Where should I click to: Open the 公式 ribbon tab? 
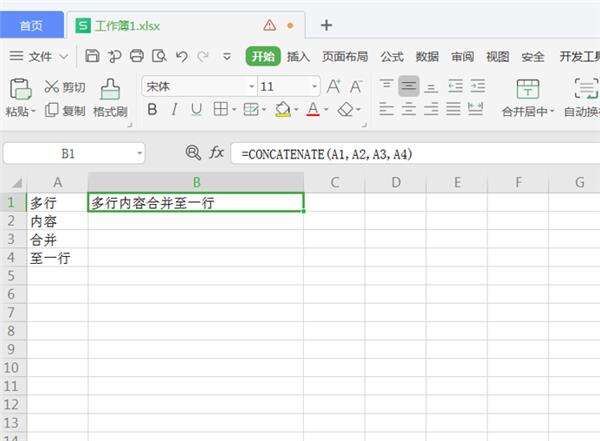point(392,57)
